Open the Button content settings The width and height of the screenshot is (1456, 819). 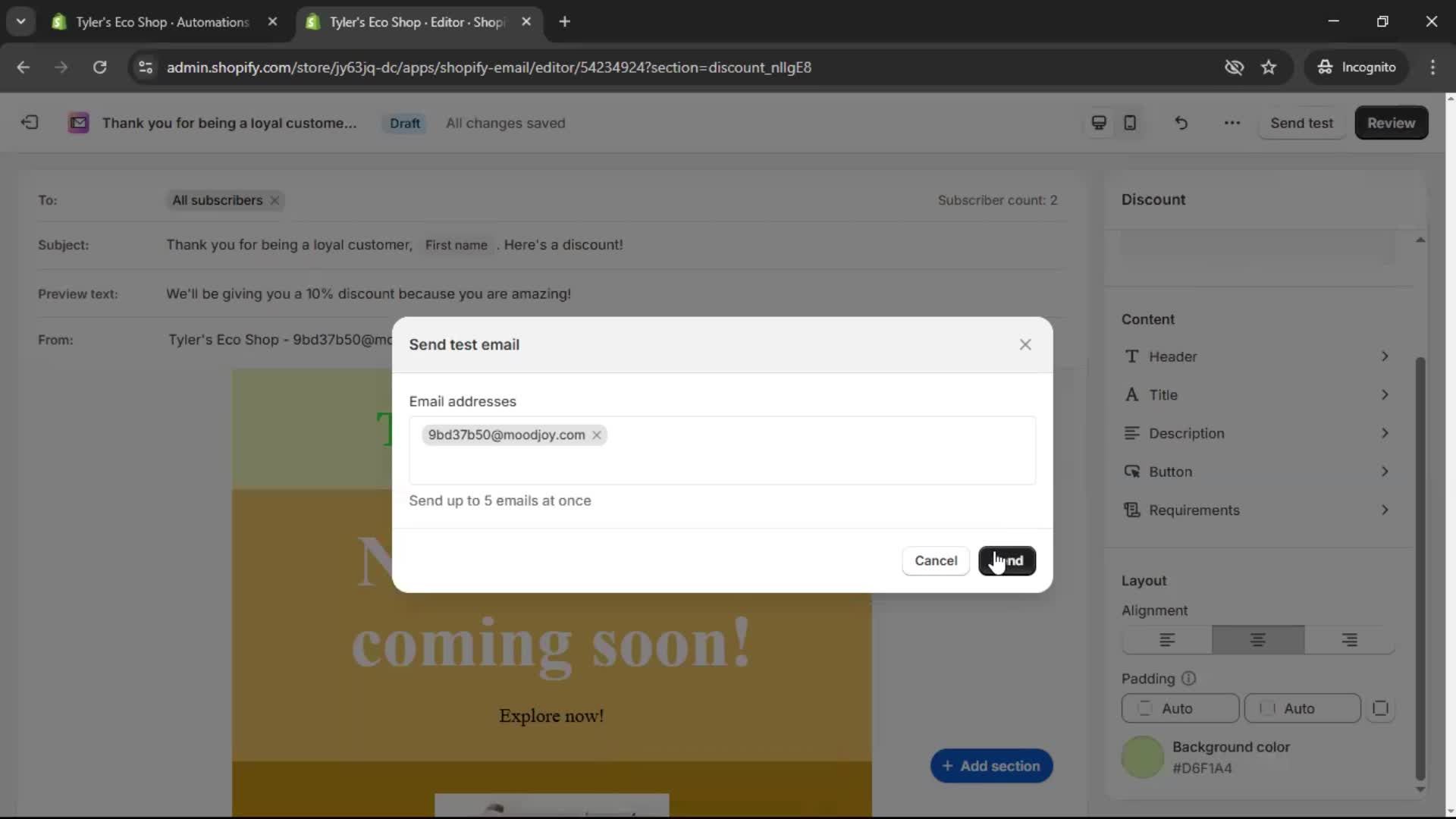point(1258,471)
